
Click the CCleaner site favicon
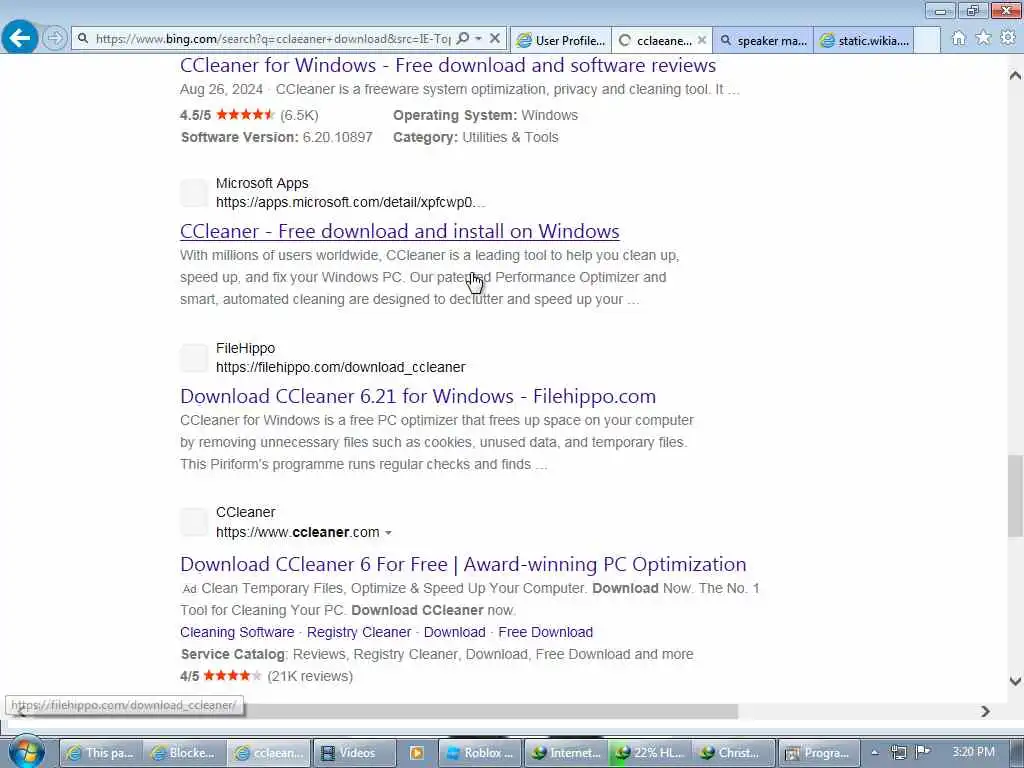pos(194,522)
